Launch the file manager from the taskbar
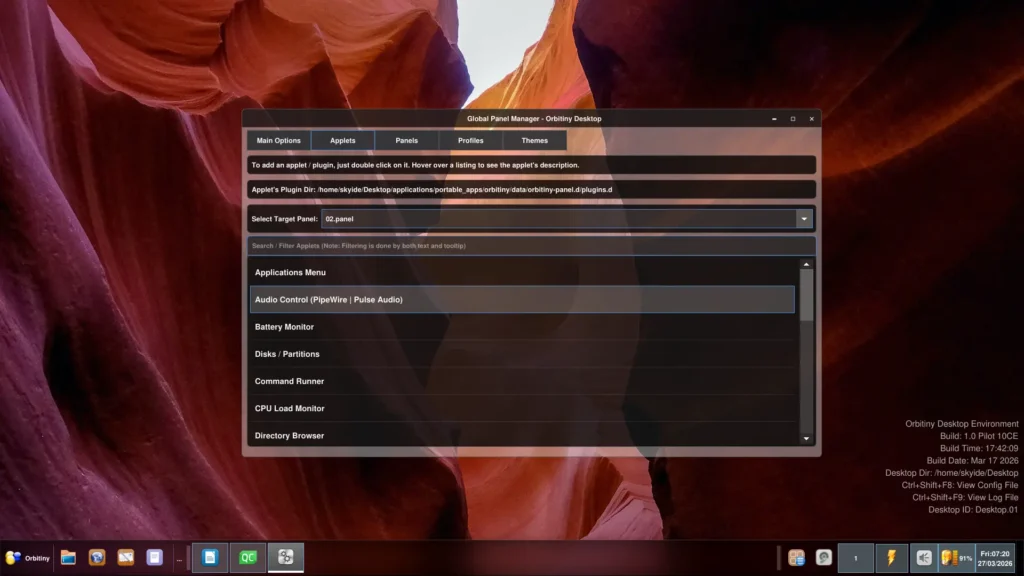This screenshot has height=576, width=1024. point(68,558)
